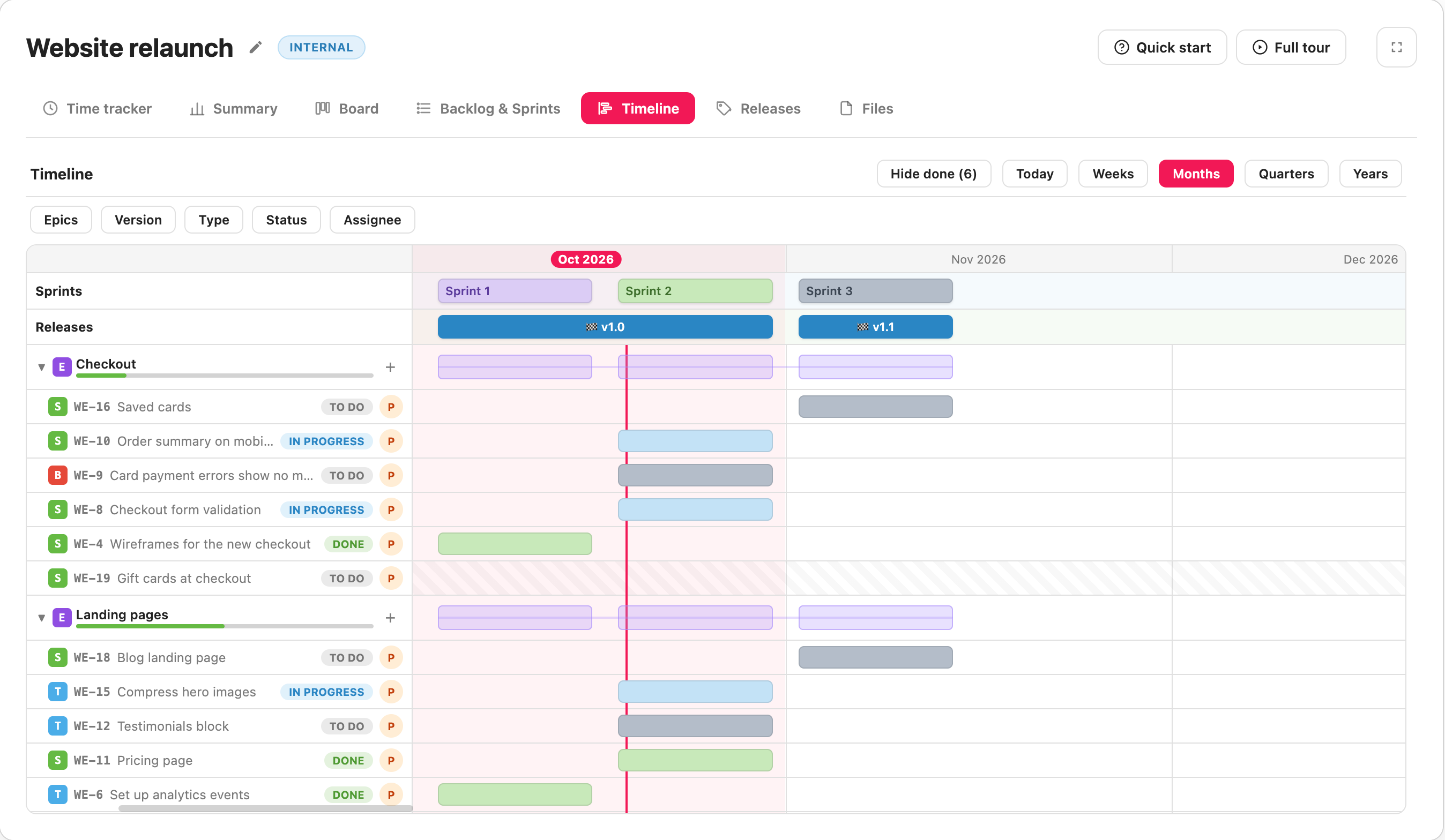Click the v1.0 release bar

[x=605, y=327]
